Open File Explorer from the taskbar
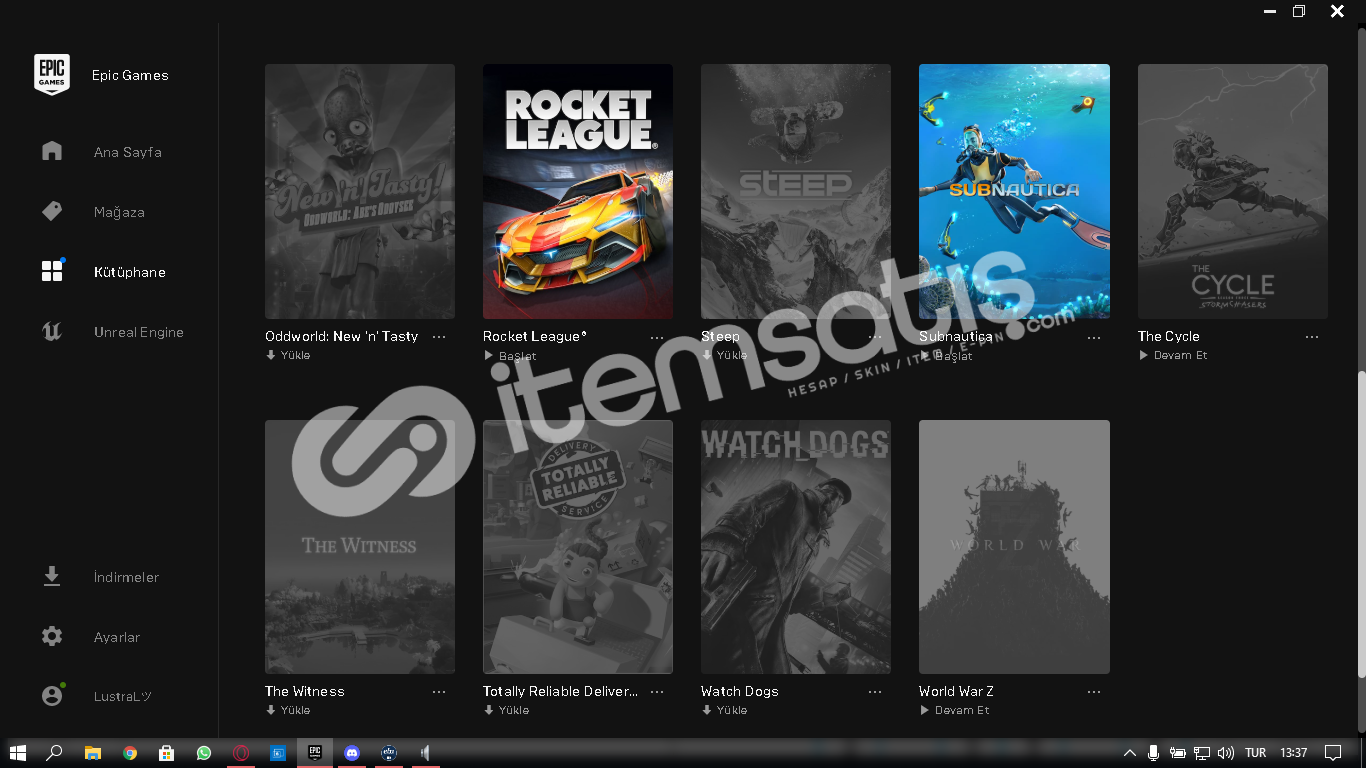The height and width of the screenshot is (768, 1366). click(x=92, y=753)
